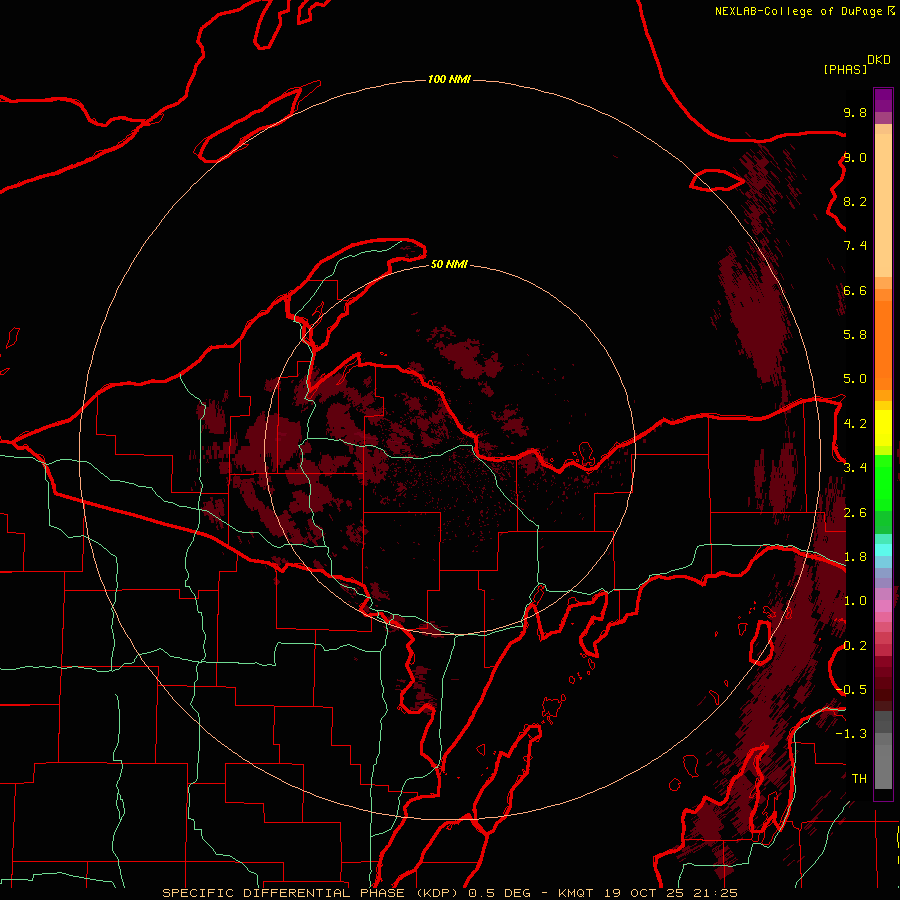Click the 5.8 value on the color scale

click(x=855, y=335)
